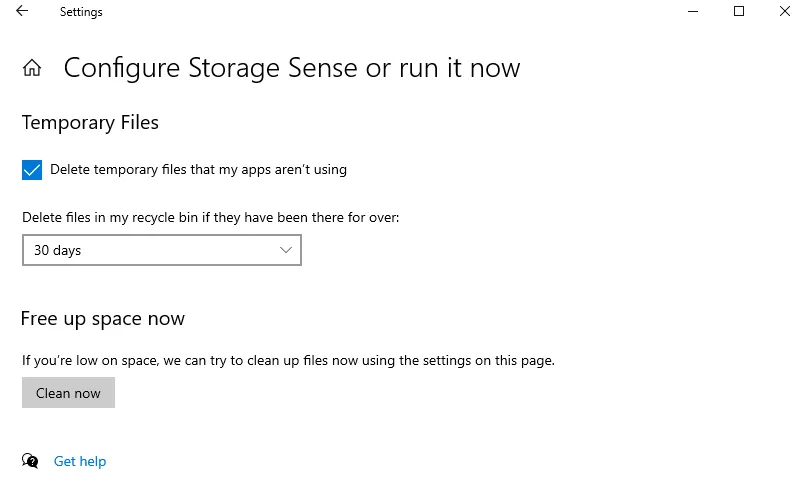
Task: Open the Get help link
Action: coord(80,461)
